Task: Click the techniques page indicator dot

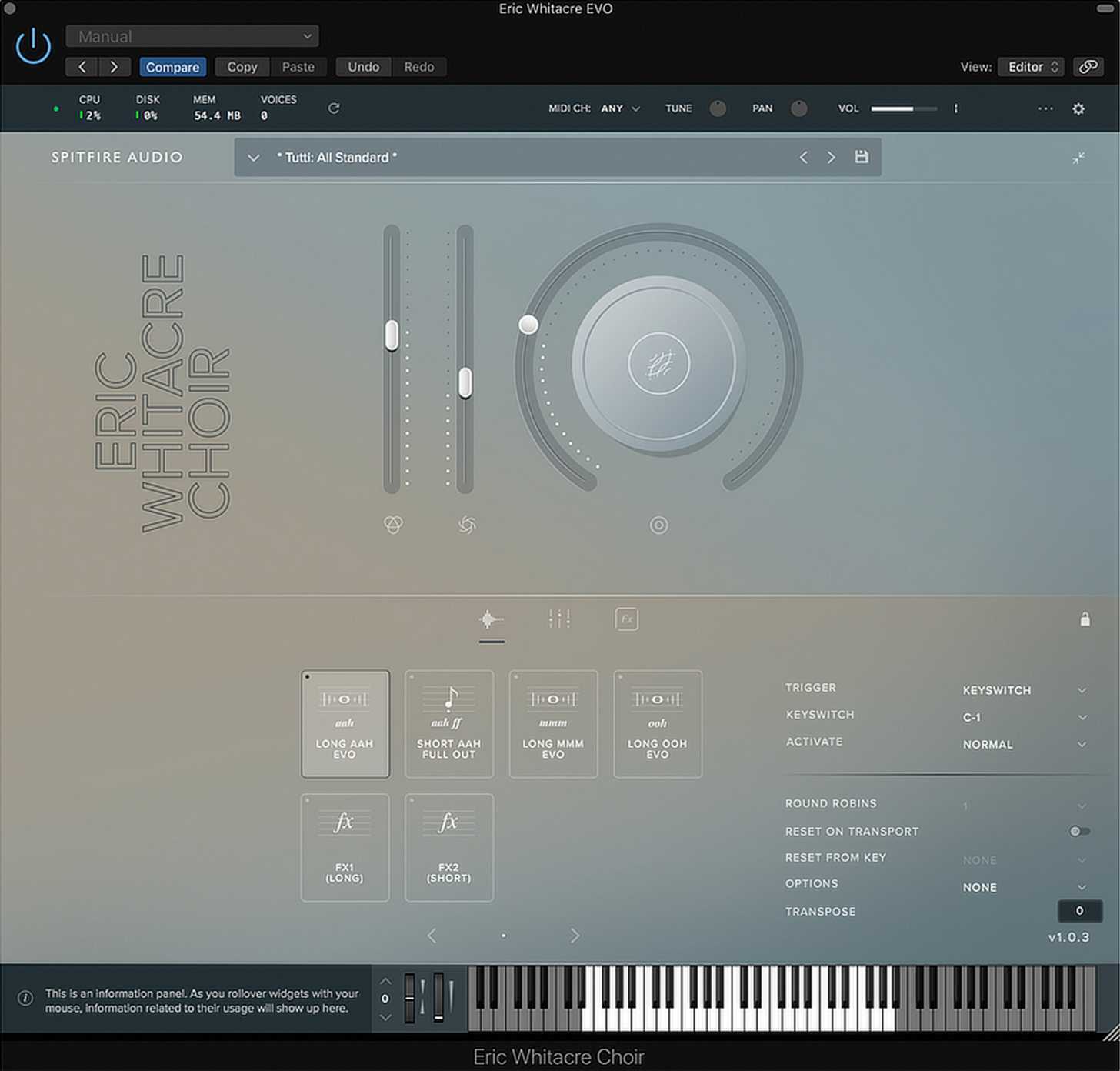Action: [503, 936]
